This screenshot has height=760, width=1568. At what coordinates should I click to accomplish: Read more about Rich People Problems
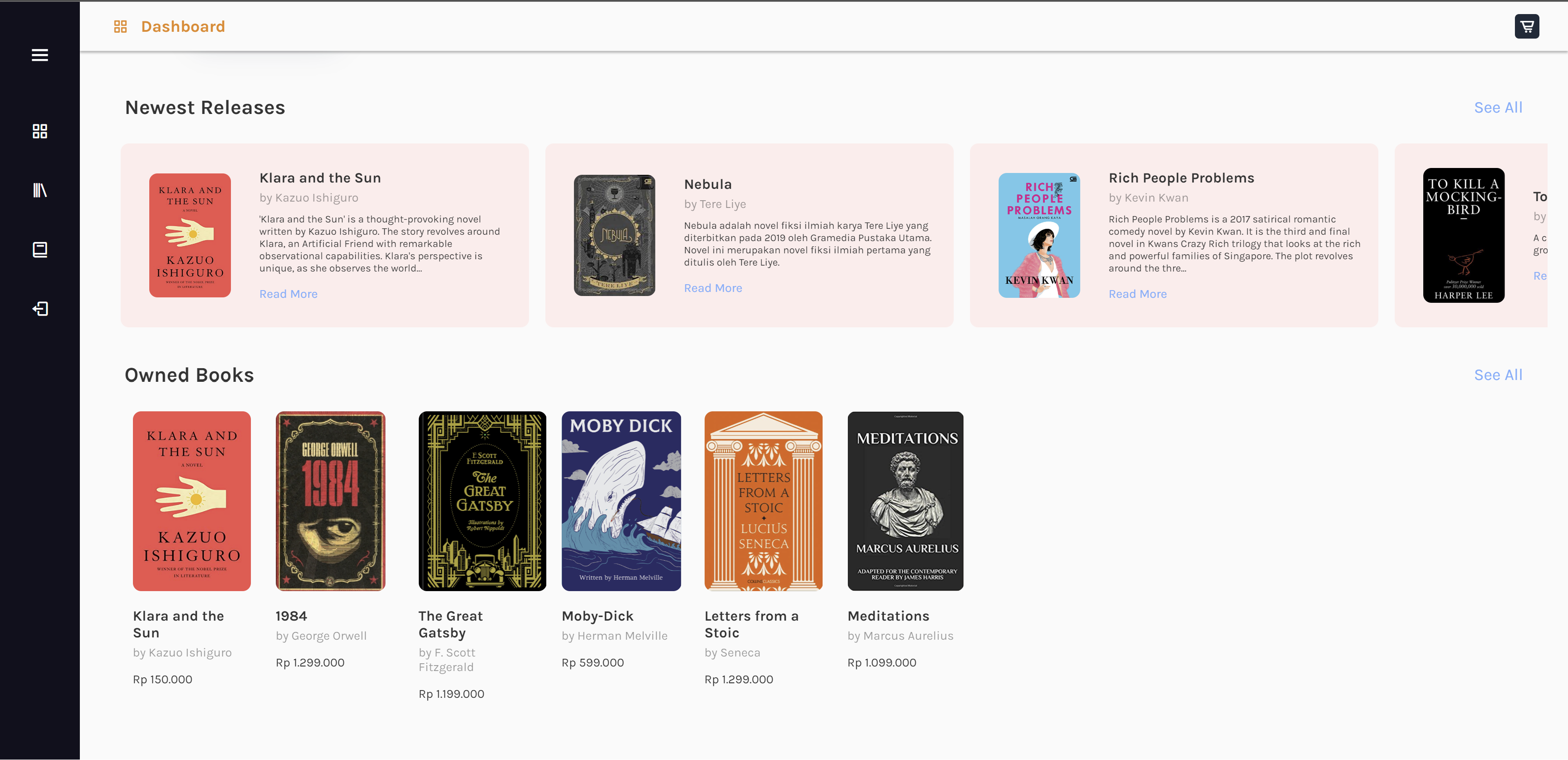[1137, 294]
